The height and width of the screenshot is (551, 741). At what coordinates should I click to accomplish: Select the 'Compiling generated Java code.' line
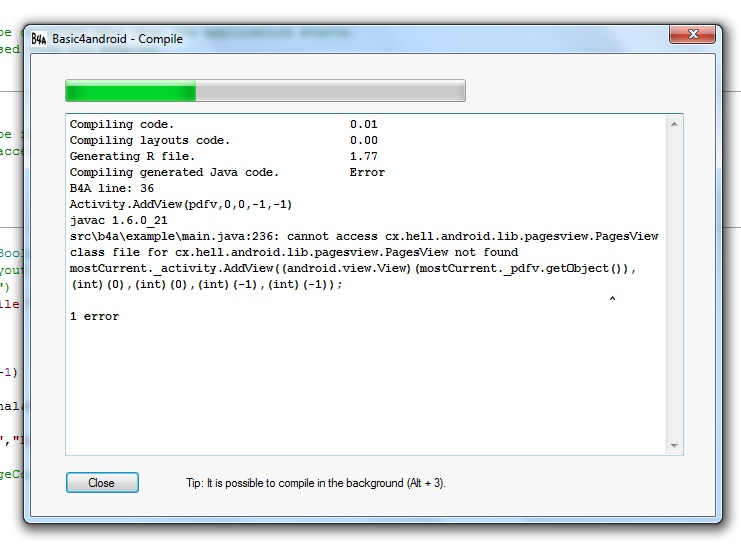174,172
